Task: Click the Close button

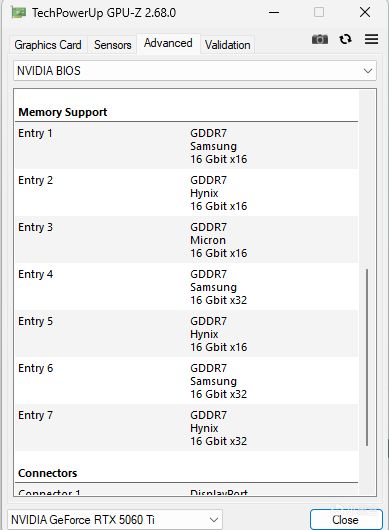Action: (x=346, y=520)
